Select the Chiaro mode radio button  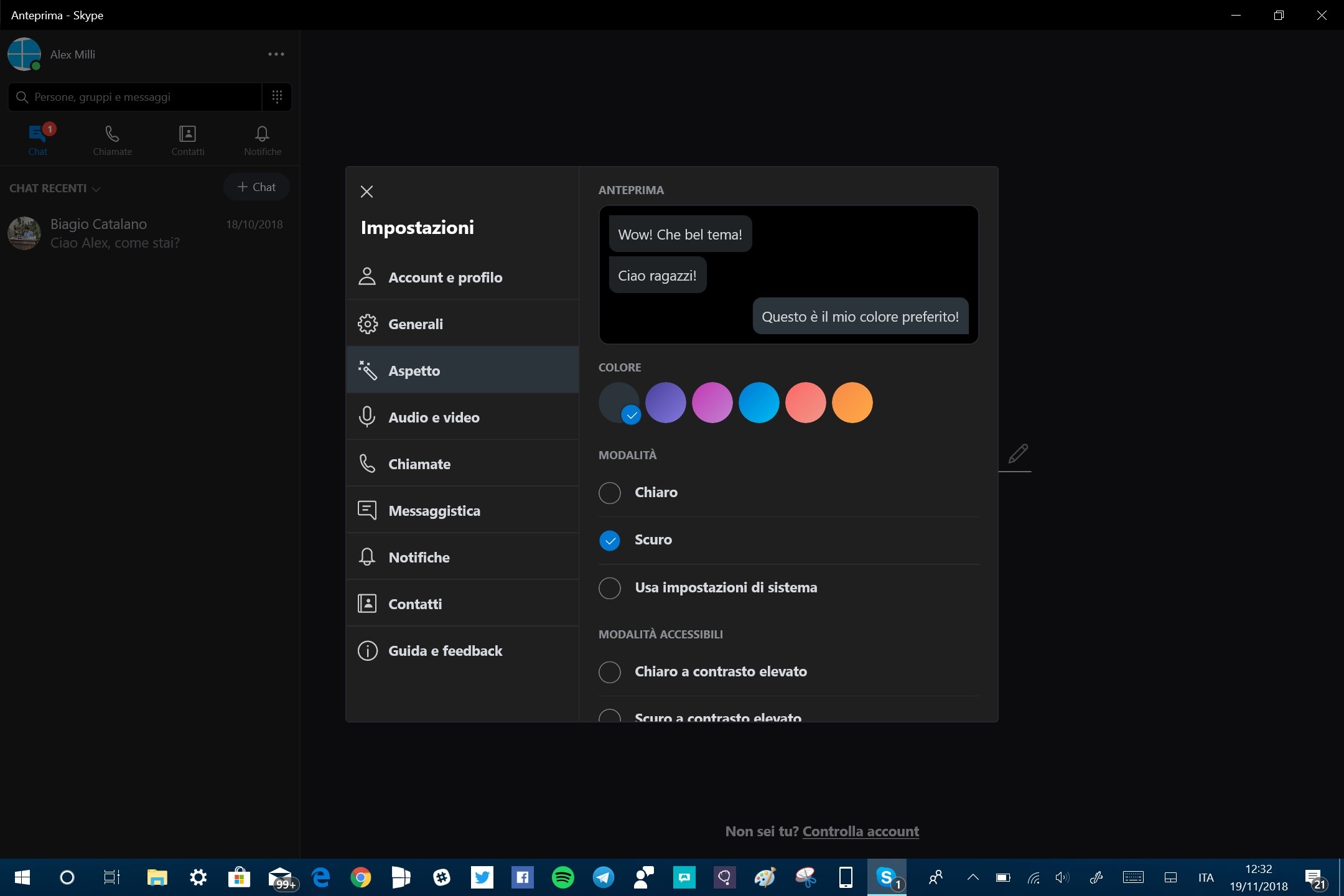(610, 493)
